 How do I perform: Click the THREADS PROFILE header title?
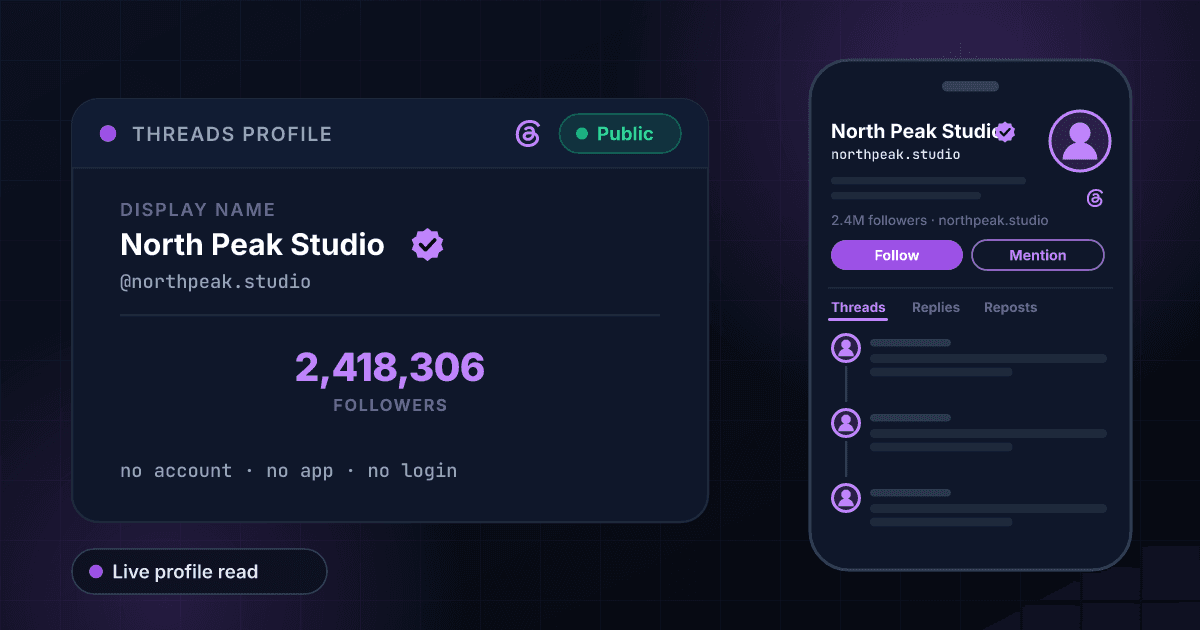(x=232, y=134)
